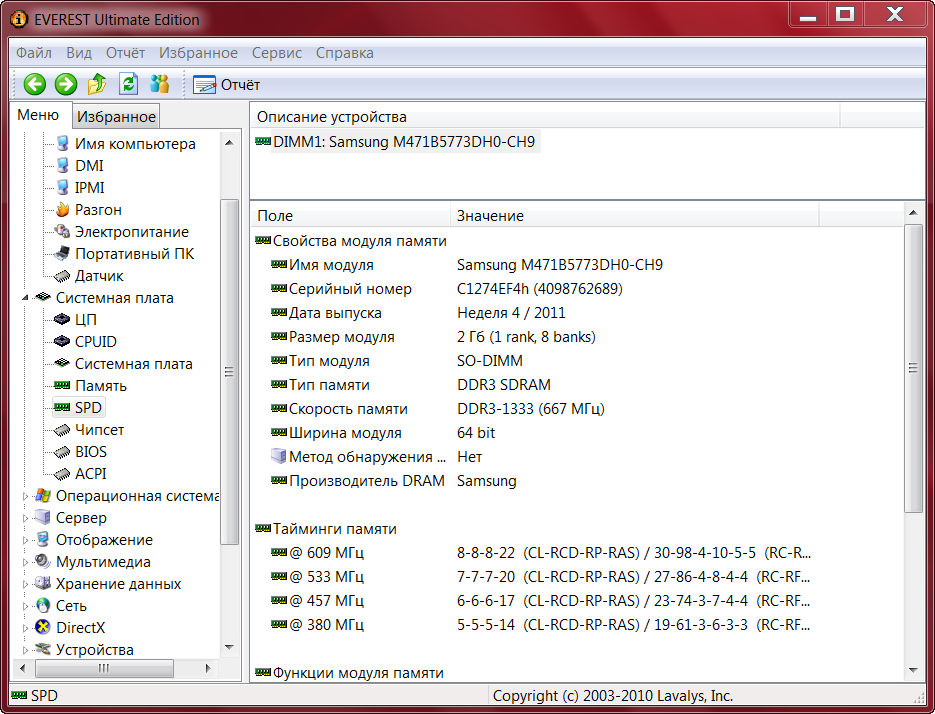This screenshot has height=714, width=935.
Task: Click the Описание устройства column header
Action: 544,117
